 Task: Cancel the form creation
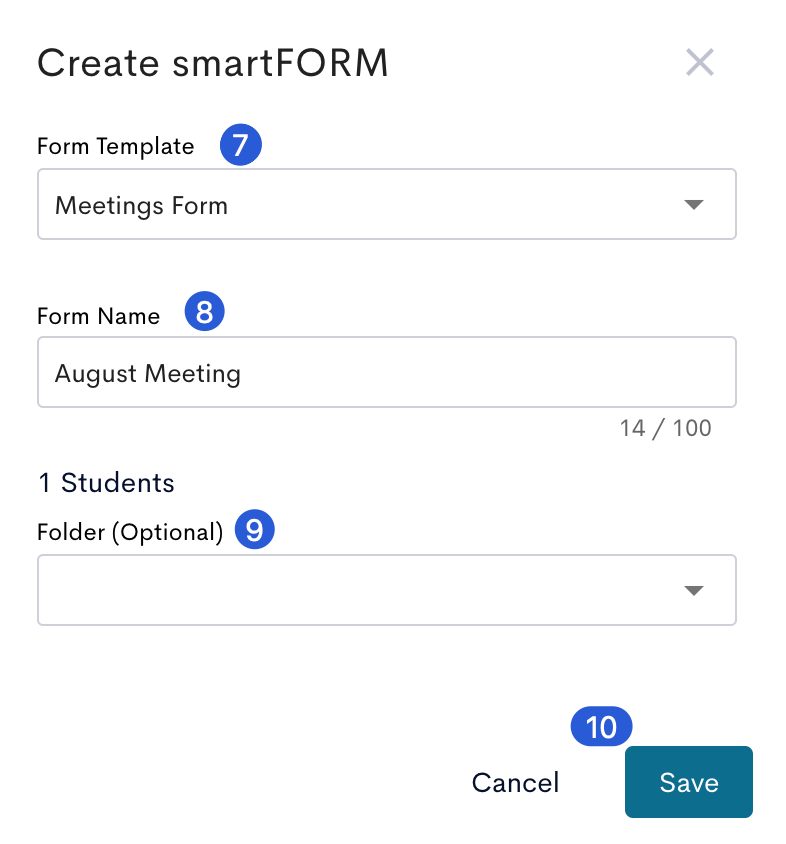click(x=515, y=782)
